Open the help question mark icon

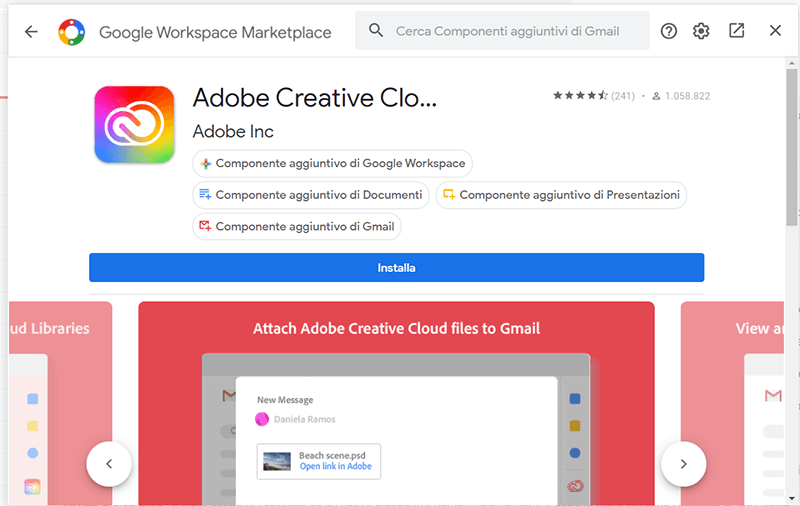click(669, 31)
